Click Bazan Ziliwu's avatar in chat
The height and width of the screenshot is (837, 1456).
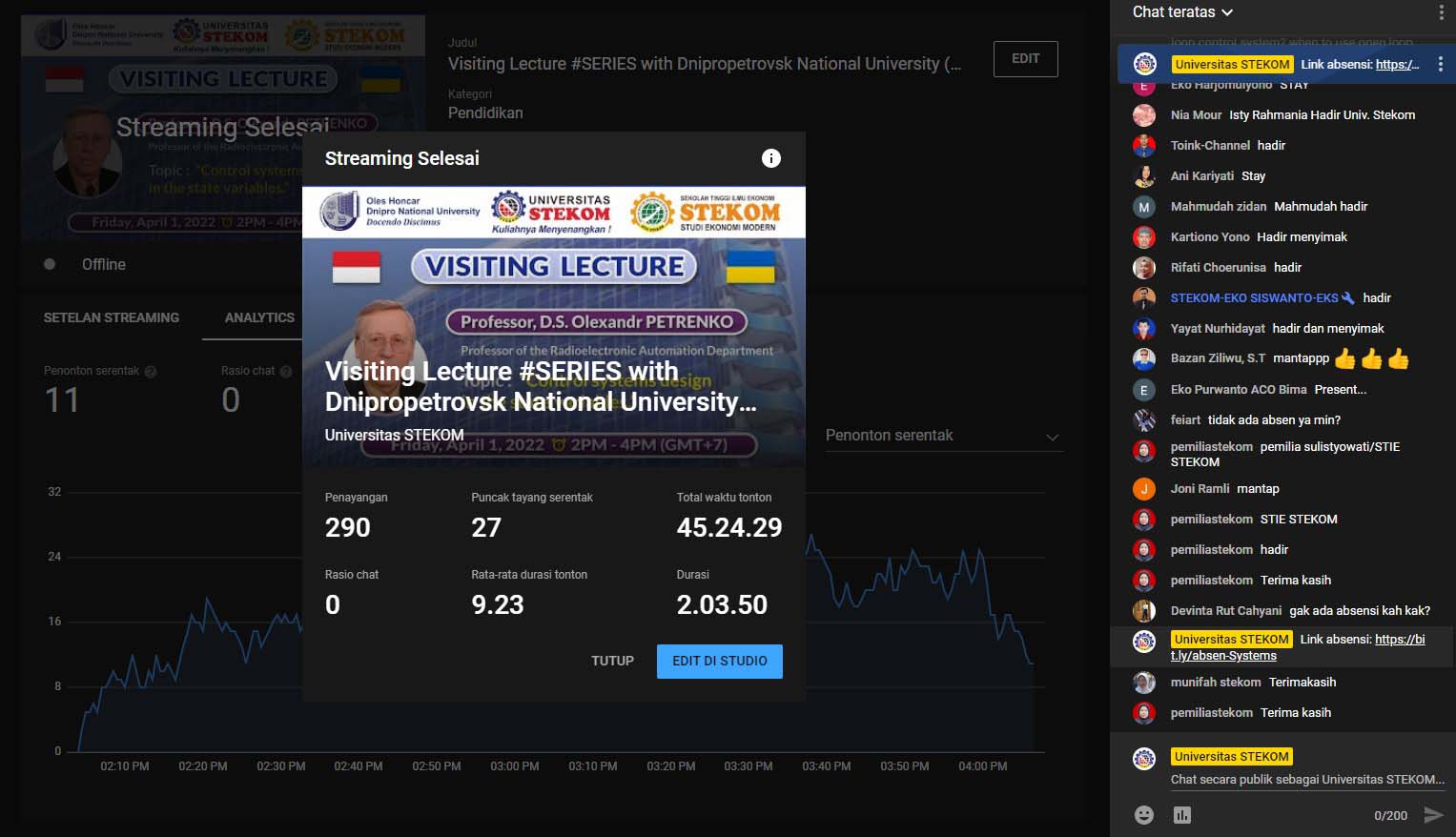pyautogui.click(x=1144, y=359)
